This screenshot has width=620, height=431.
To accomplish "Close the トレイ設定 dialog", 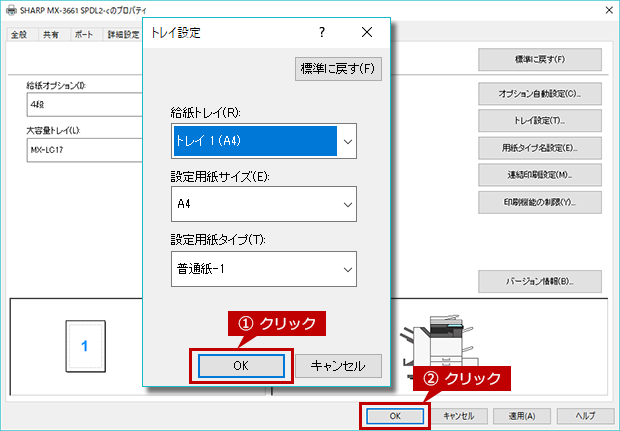I will (x=367, y=32).
